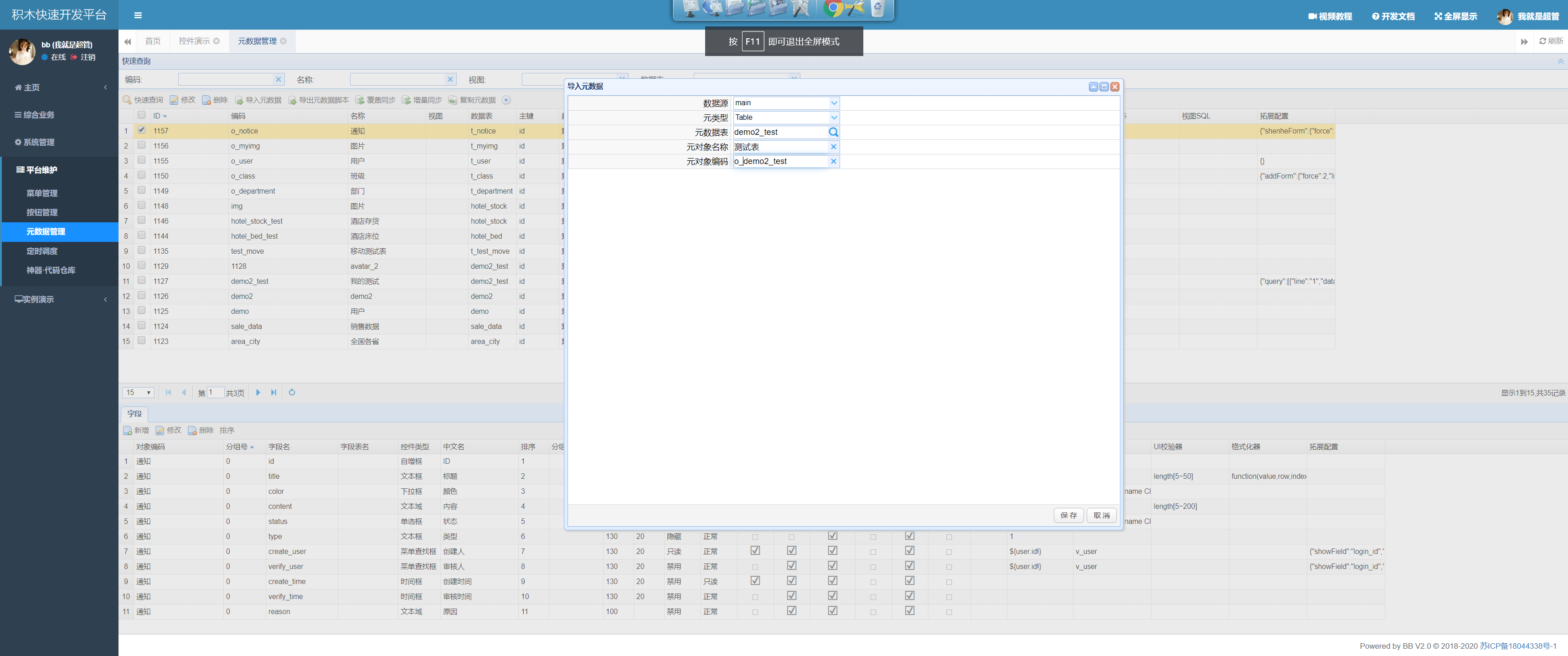Click 复制元数据 toolbar button

472,100
